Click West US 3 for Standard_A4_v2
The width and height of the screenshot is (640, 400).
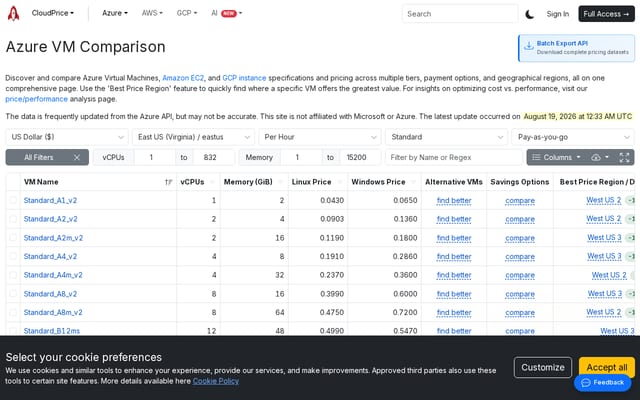[604, 256]
